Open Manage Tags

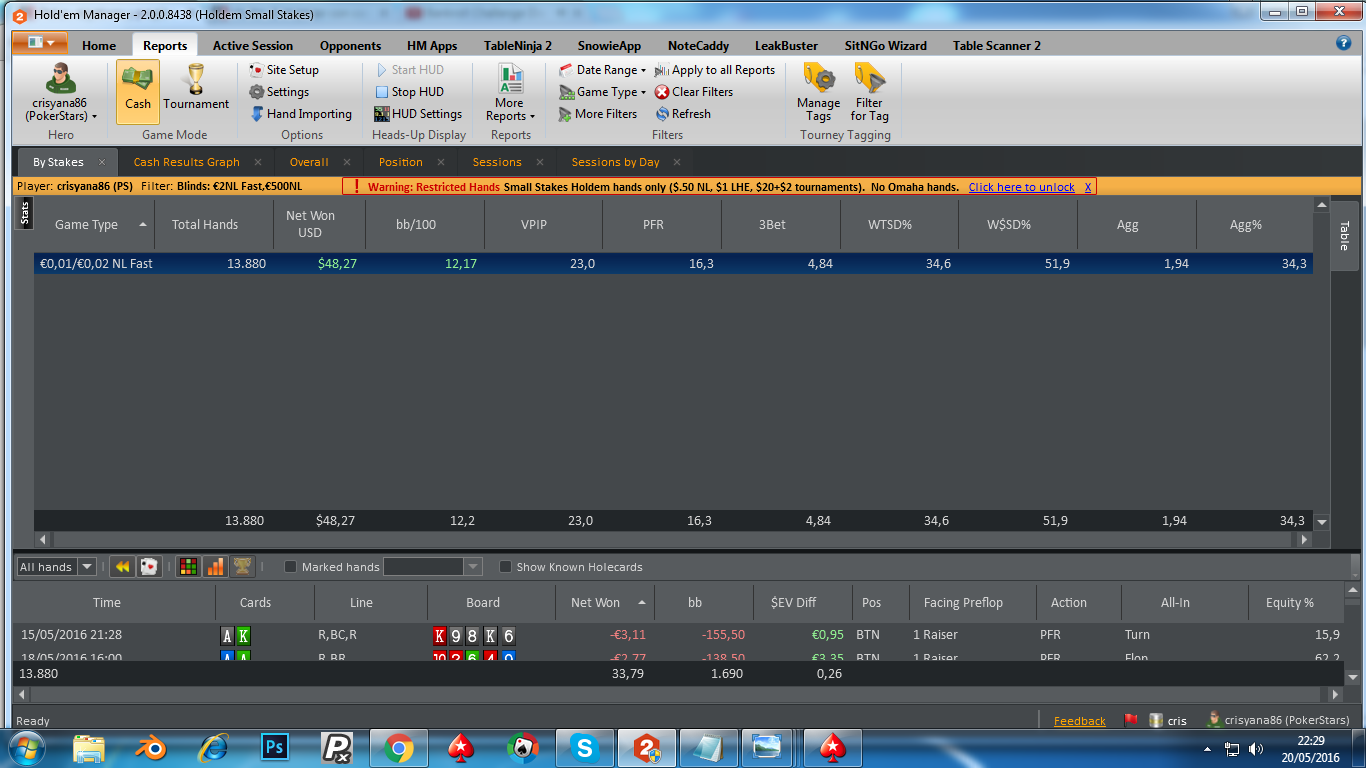pos(819,91)
